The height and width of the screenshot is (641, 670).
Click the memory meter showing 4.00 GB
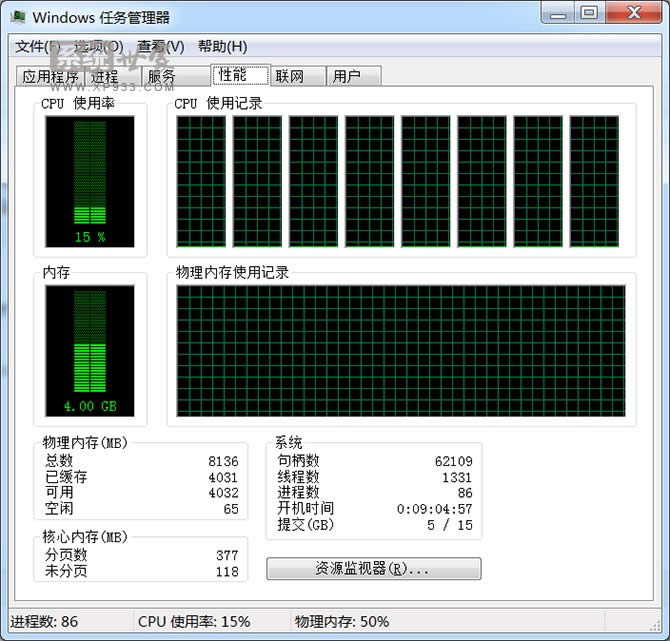tap(90, 351)
